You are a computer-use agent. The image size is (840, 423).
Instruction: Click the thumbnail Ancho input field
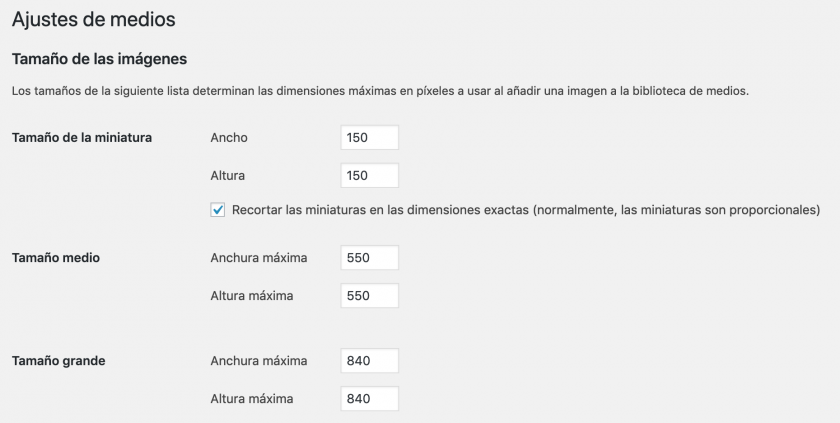click(369, 138)
